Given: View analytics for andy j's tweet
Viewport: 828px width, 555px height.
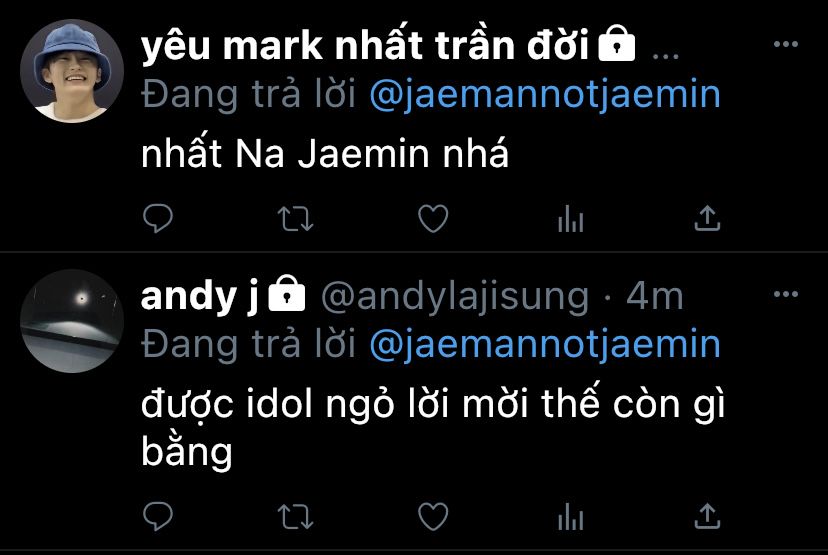Looking at the screenshot, I should click(x=570, y=516).
